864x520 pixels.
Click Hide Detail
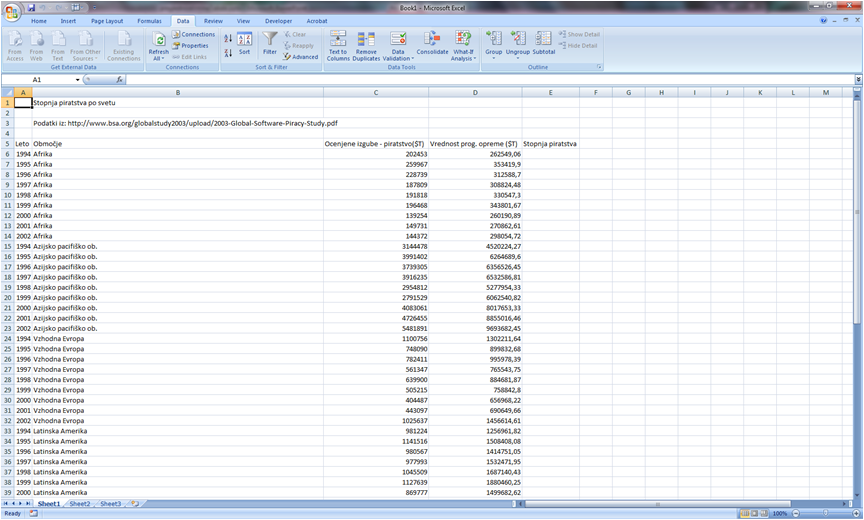click(578, 46)
